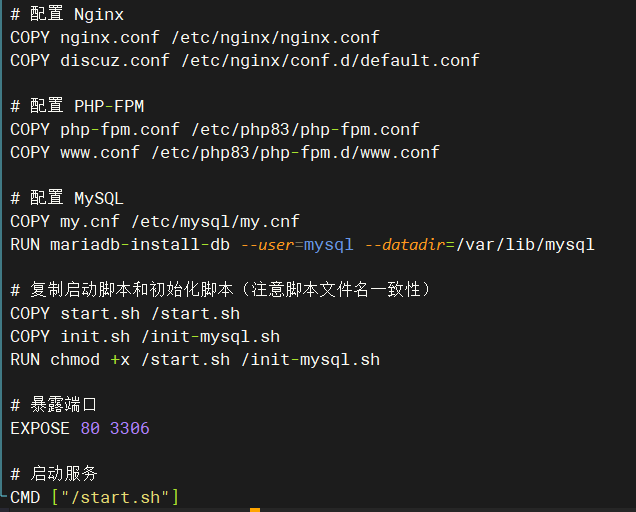
Task: Click the comment line '# 配置 Nginx'
Action: pyautogui.click(x=67, y=14)
